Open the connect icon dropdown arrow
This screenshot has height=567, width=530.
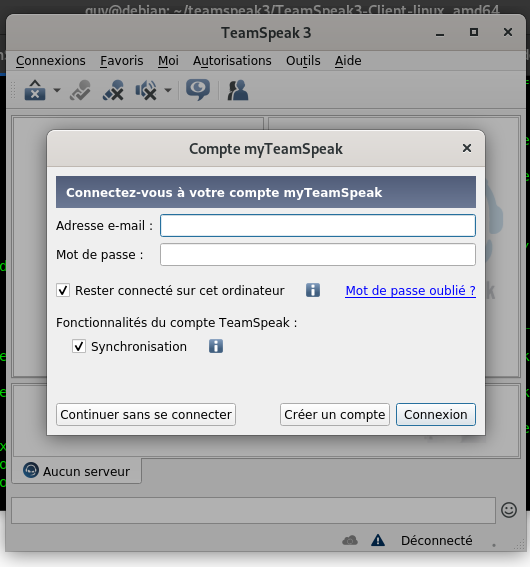pos(57,90)
